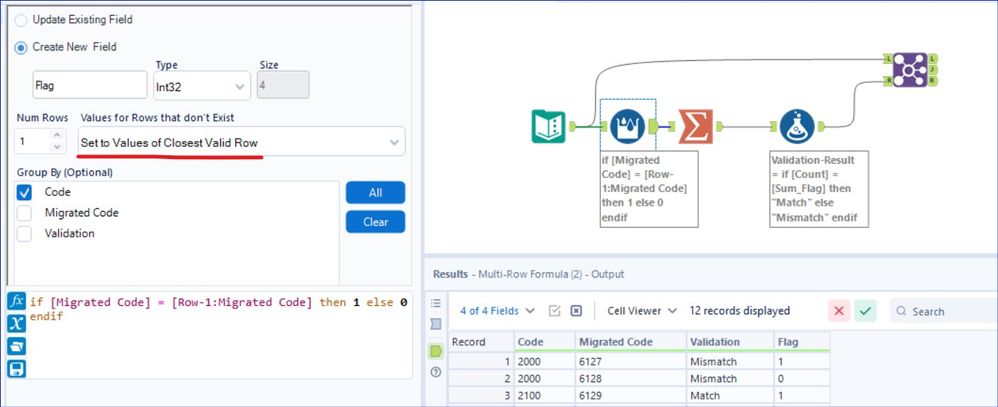Click the Join tool R input anchor
The height and width of the screenshot is (407, 998).
[888, 82]
